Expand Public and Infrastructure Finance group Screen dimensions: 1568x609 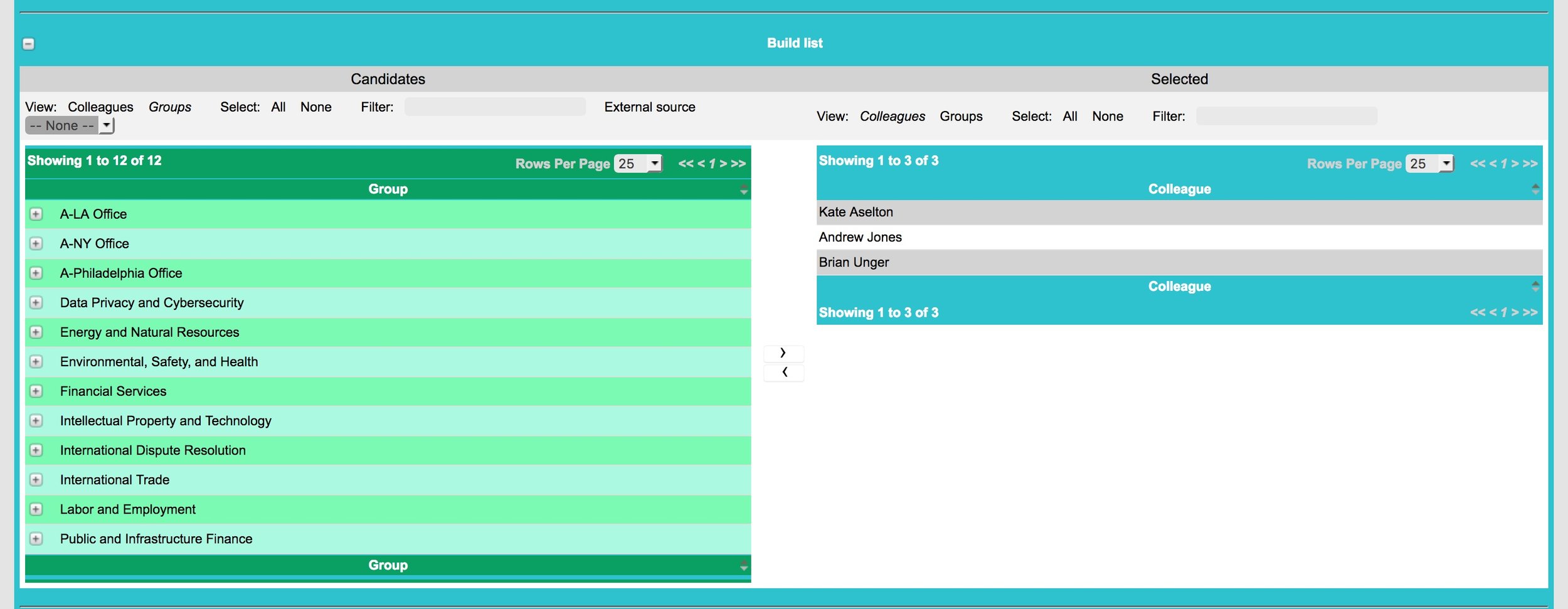(x=36, y=538)
